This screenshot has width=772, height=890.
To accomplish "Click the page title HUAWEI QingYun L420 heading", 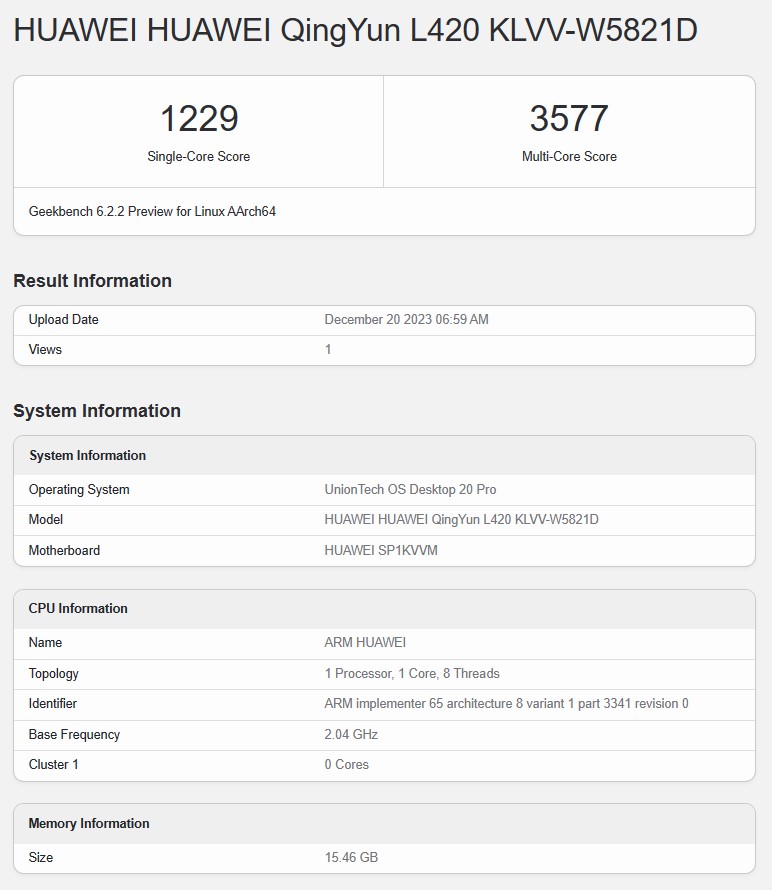I will pyautogui.click(x=355, y=31).
